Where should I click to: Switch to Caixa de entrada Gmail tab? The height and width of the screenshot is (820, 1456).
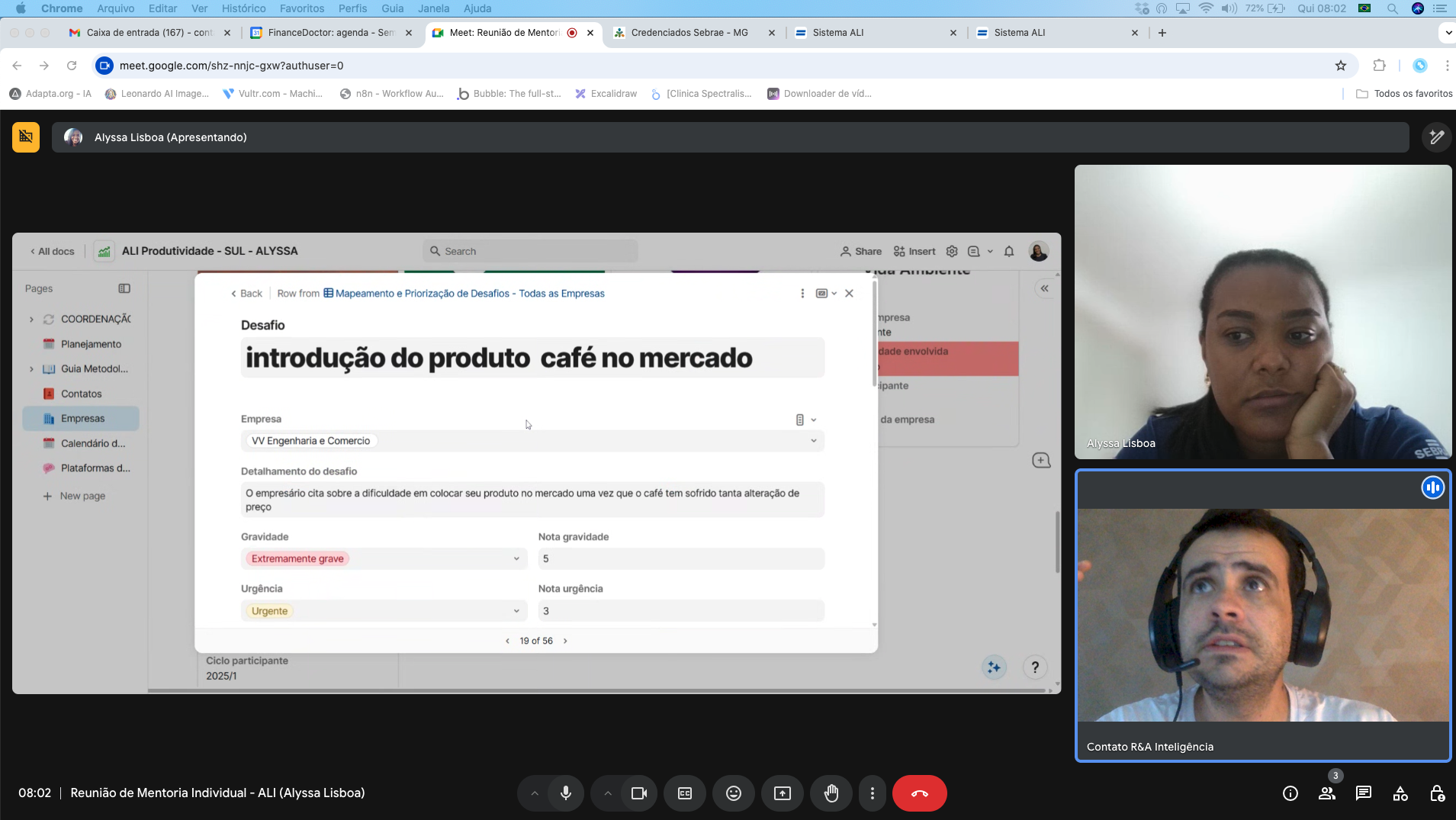[149, 33]
